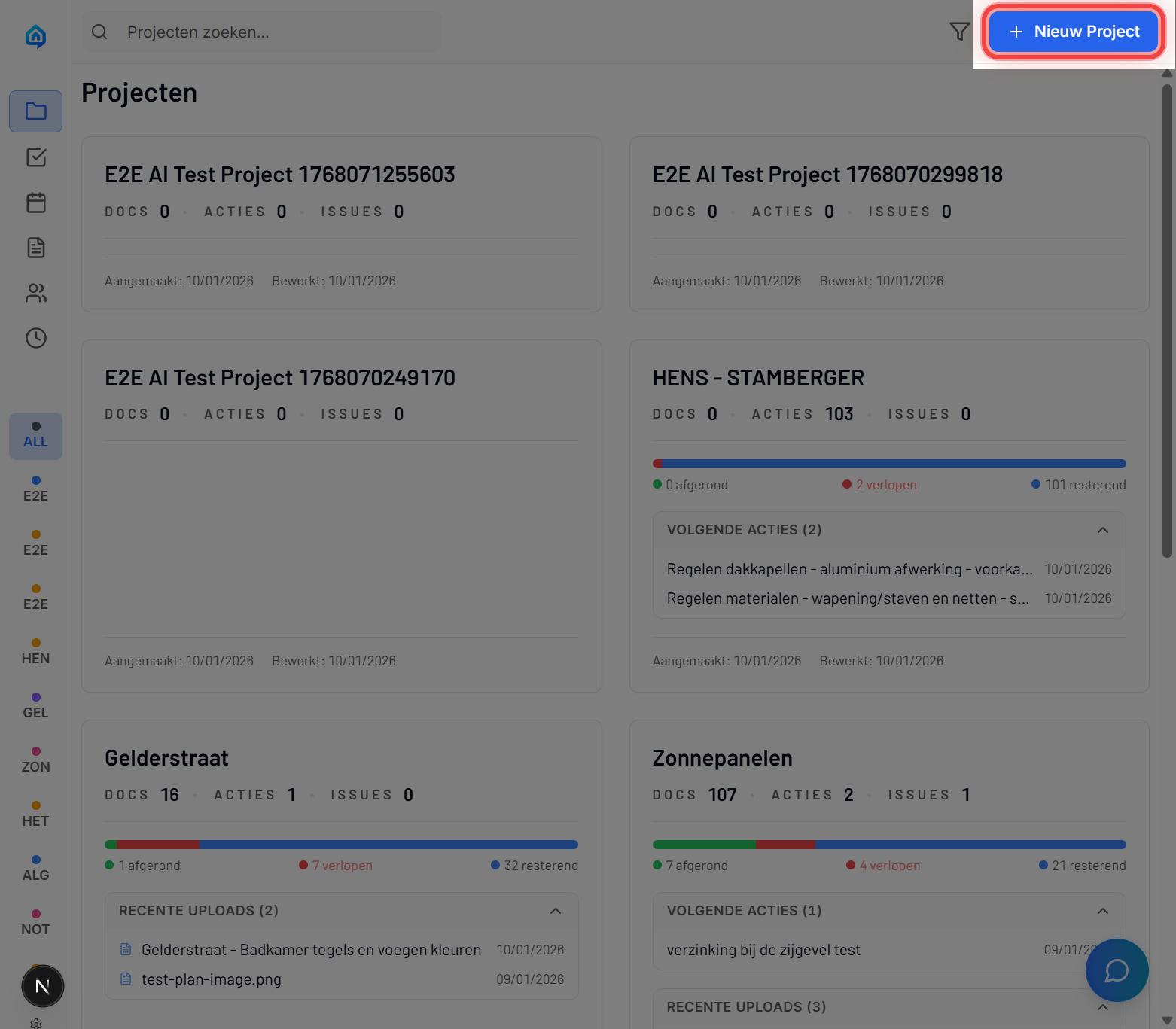Viewport: 1176px width, 1029px height.
Task: Select the ALL project filter tab
Action: 35,436
